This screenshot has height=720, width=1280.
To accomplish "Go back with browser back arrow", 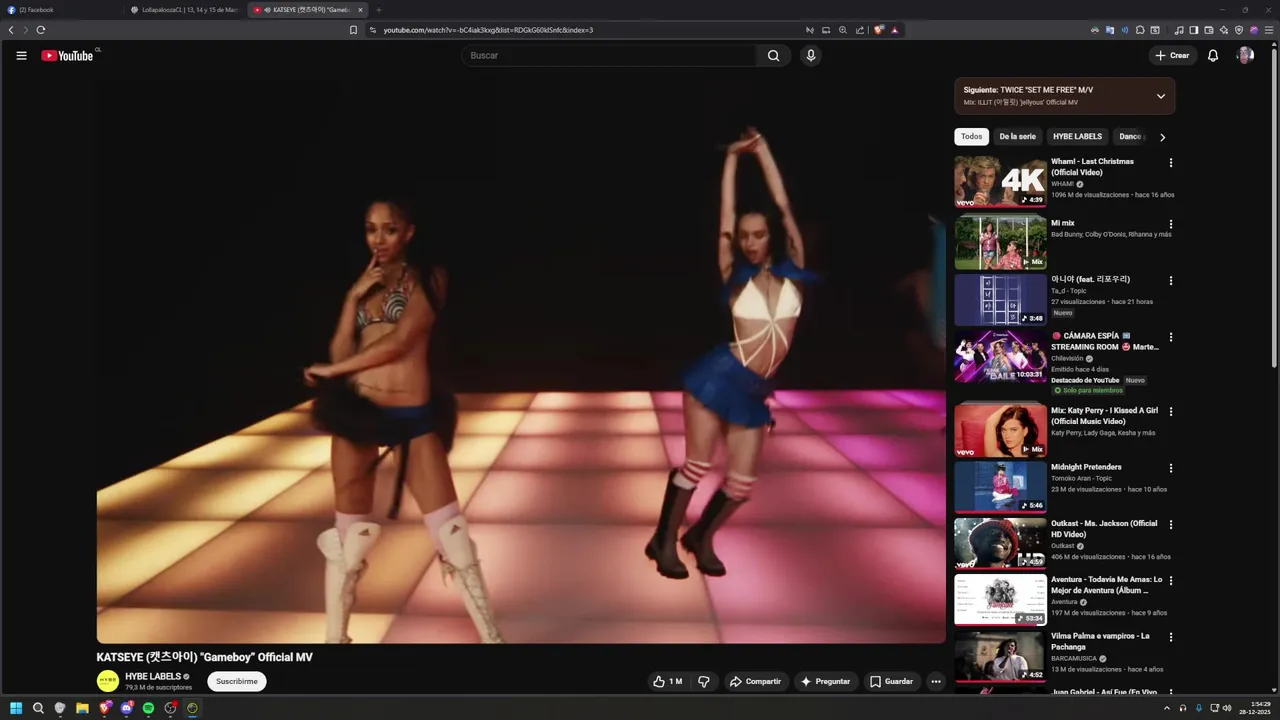I will tap(11, 30).
